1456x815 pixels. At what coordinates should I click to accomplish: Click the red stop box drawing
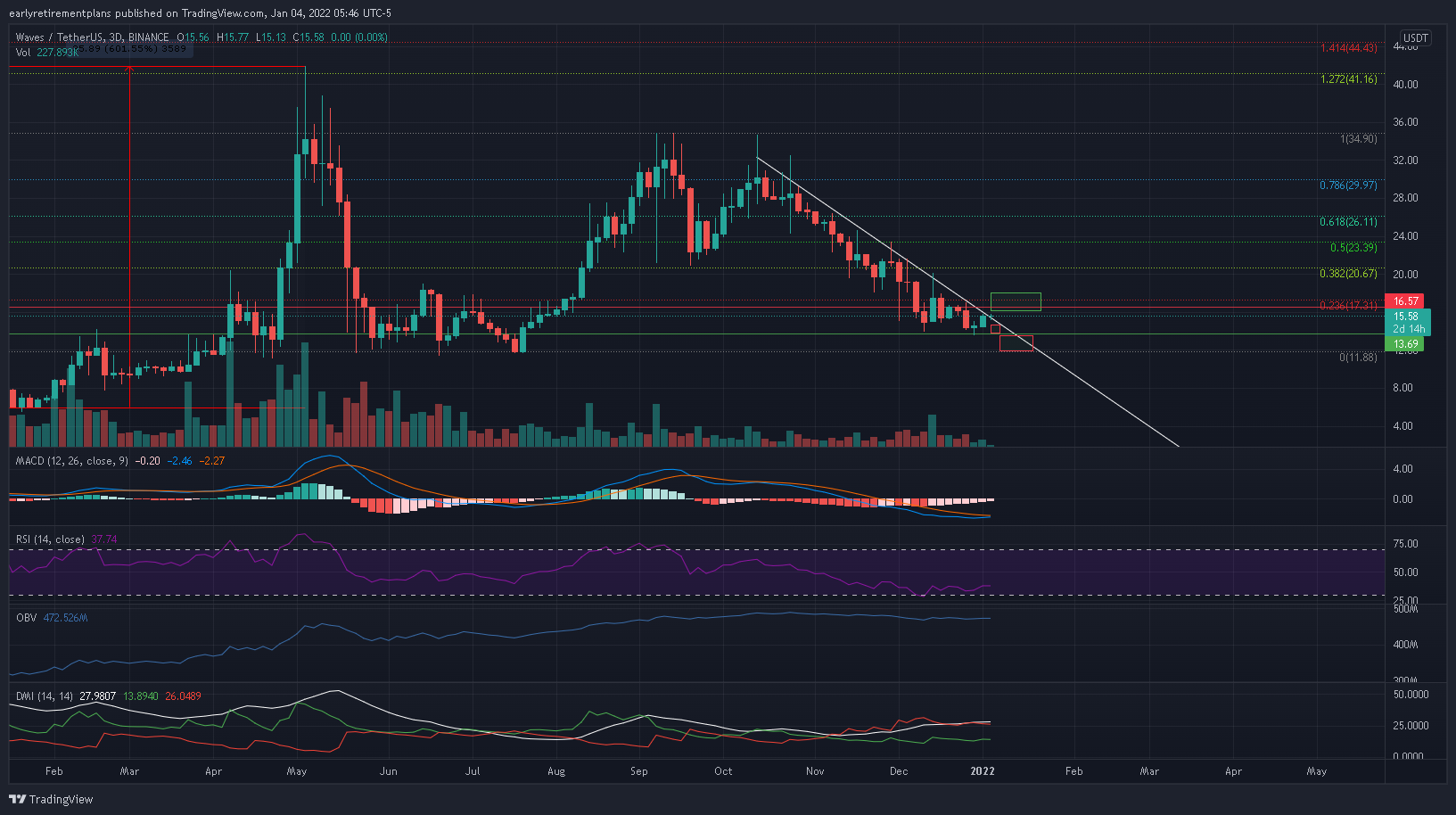point(1016,342)
